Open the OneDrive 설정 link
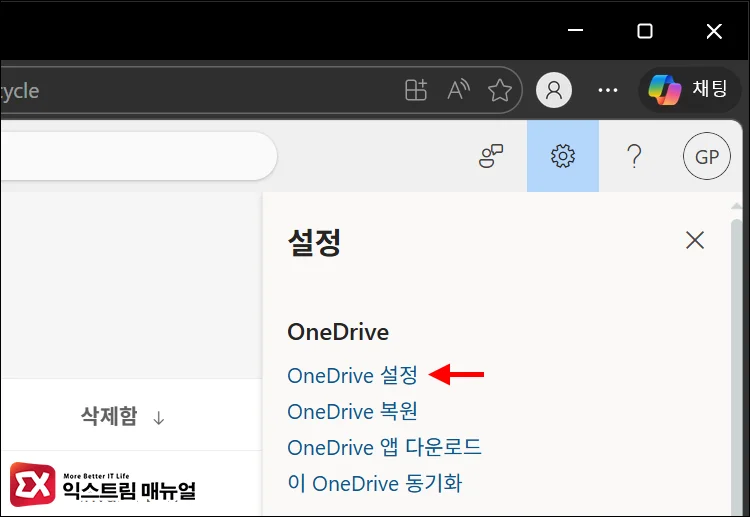The width and height of the screenshot is (750, 517). pyautogui.click(x=353, y=375)
